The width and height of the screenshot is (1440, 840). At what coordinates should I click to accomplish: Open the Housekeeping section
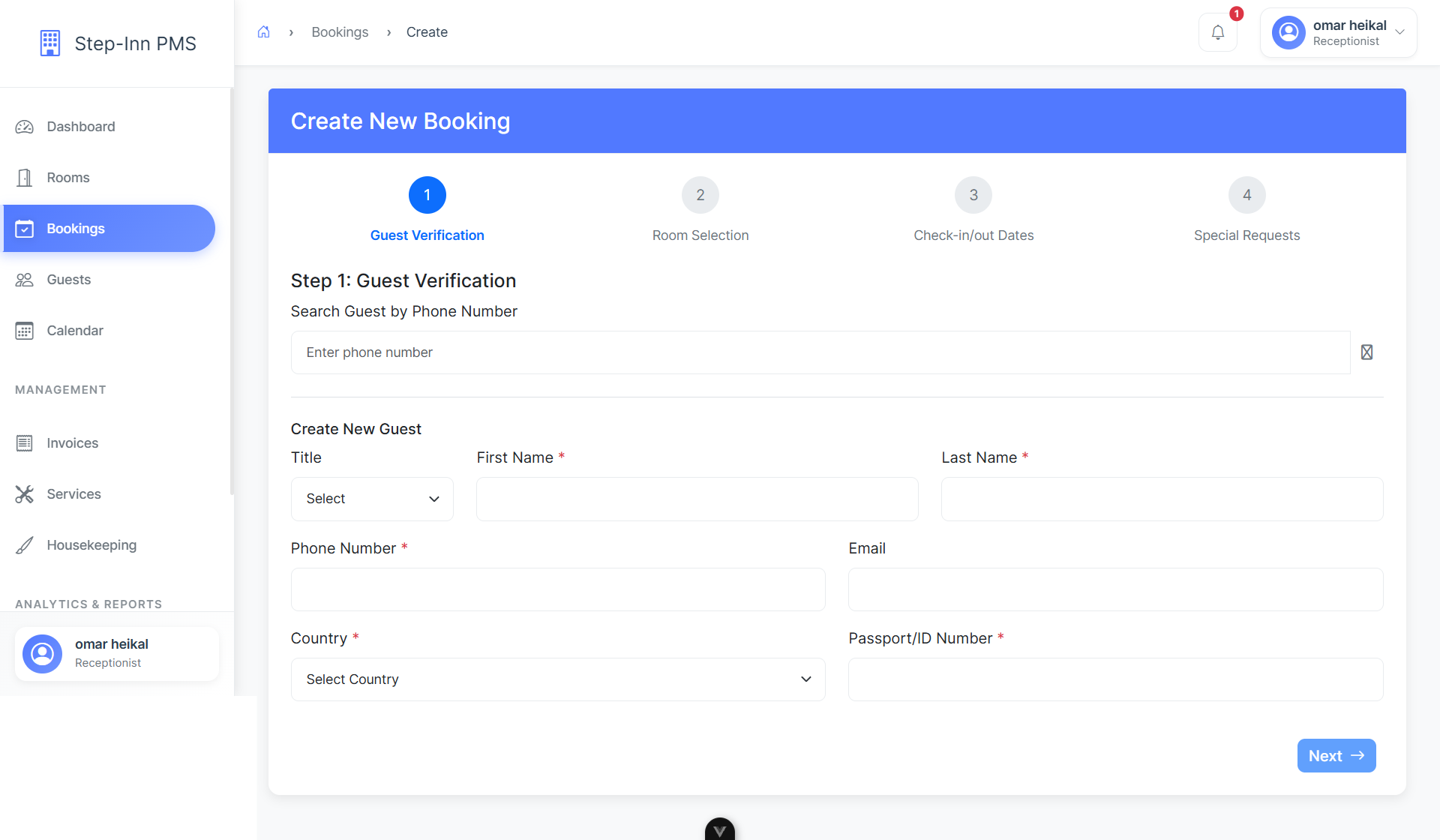coord(91,544)
